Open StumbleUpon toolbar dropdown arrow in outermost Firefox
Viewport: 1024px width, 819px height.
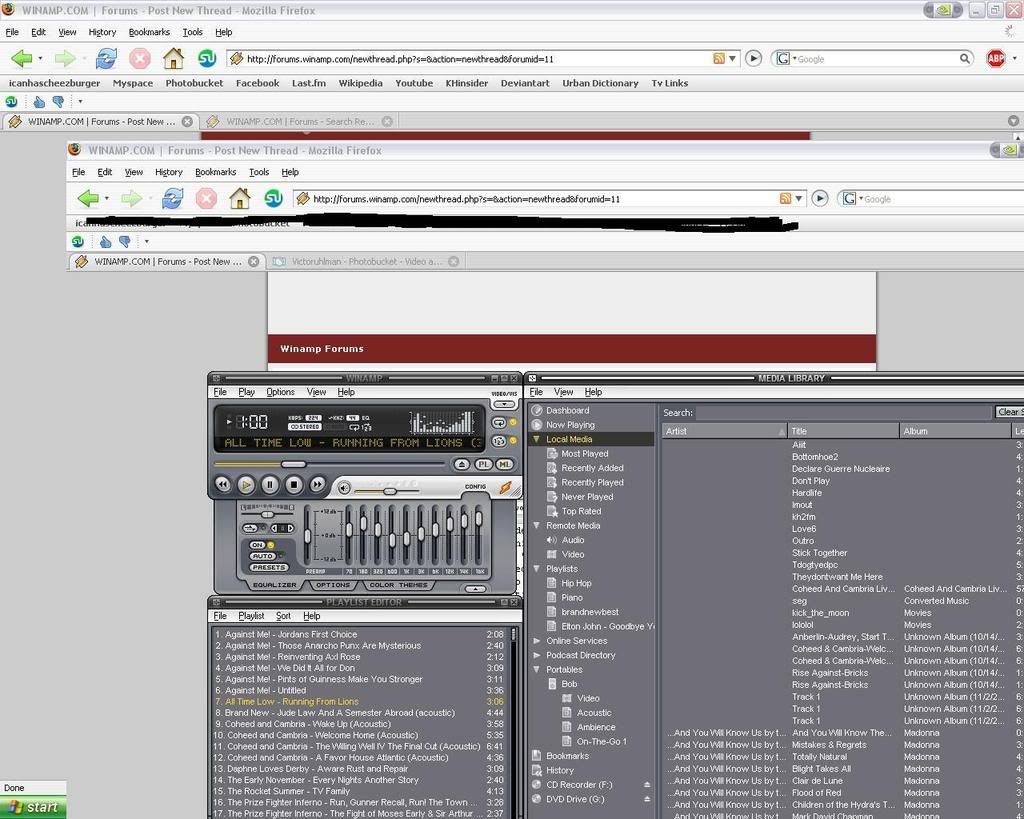pos(80,101)
